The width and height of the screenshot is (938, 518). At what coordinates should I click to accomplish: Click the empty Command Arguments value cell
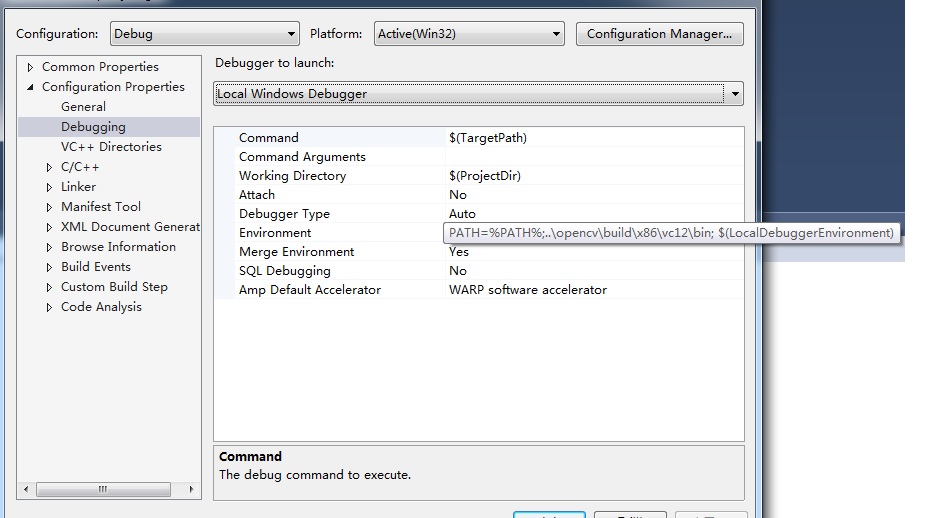click(x=595, y=157)
